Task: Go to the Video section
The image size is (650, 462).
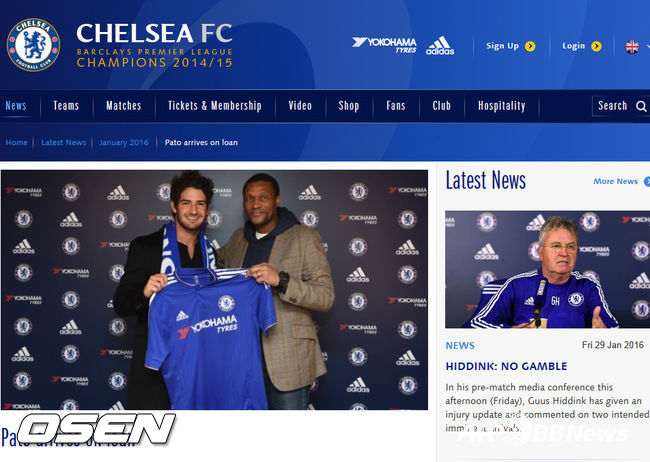Action: [300, 106]
